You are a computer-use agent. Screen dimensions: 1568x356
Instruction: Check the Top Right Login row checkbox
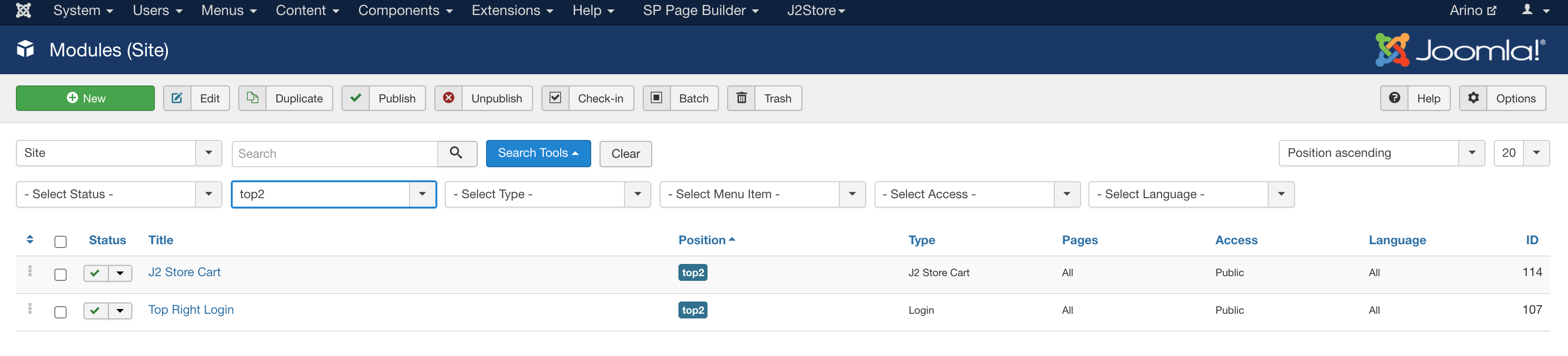tap(60, 311)
